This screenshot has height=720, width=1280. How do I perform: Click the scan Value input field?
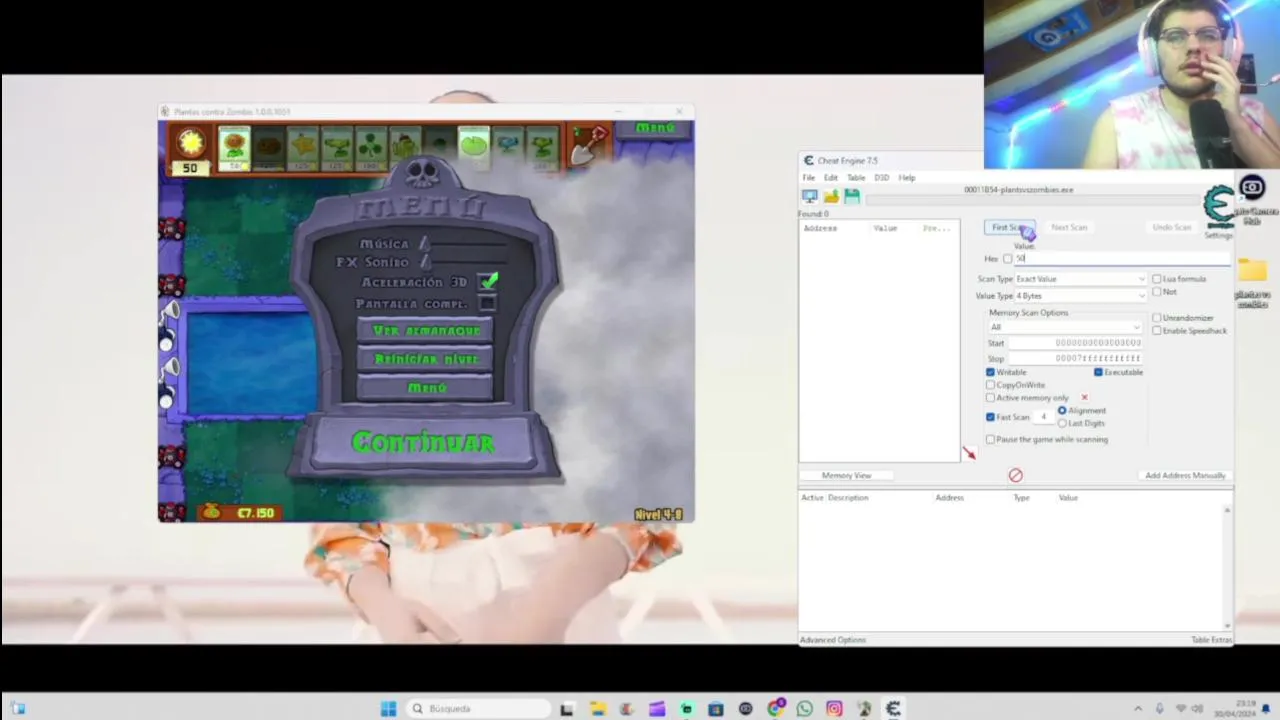(1122, 259)
